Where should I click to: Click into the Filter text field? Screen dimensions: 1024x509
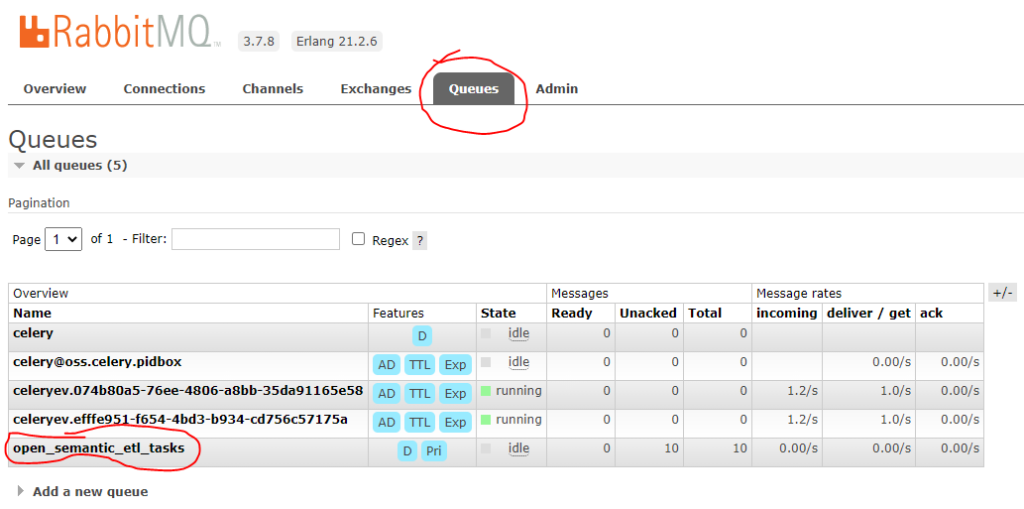[x=256, y=240]
